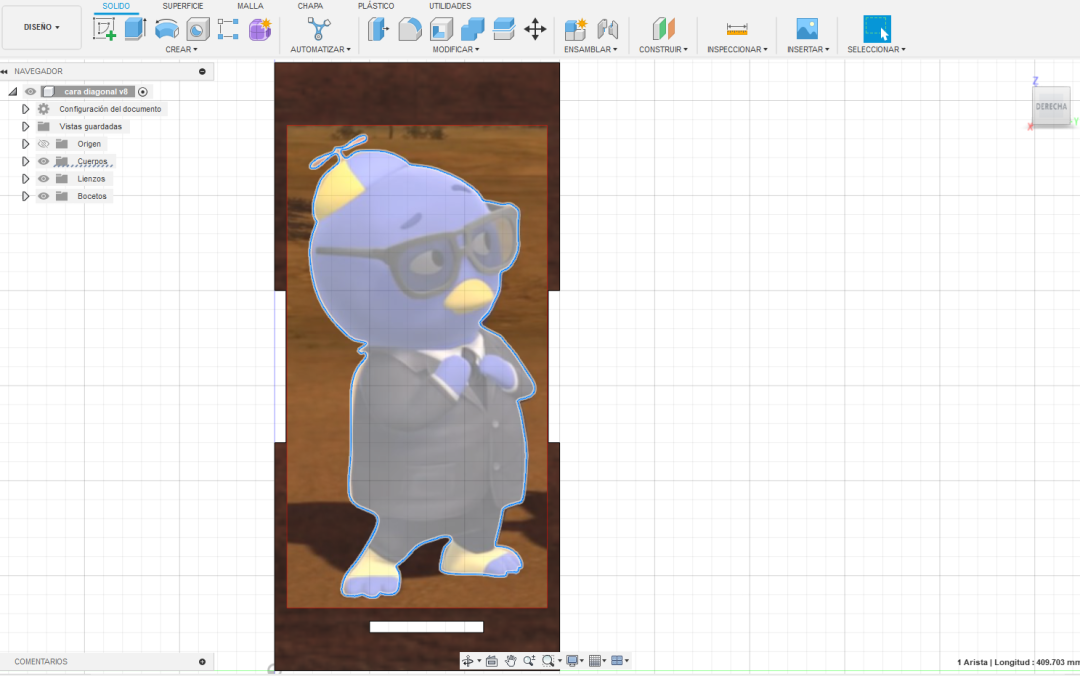The image size is (1080, 676).
Task: Expand the Bocetos folder
Action: point(25,196)
